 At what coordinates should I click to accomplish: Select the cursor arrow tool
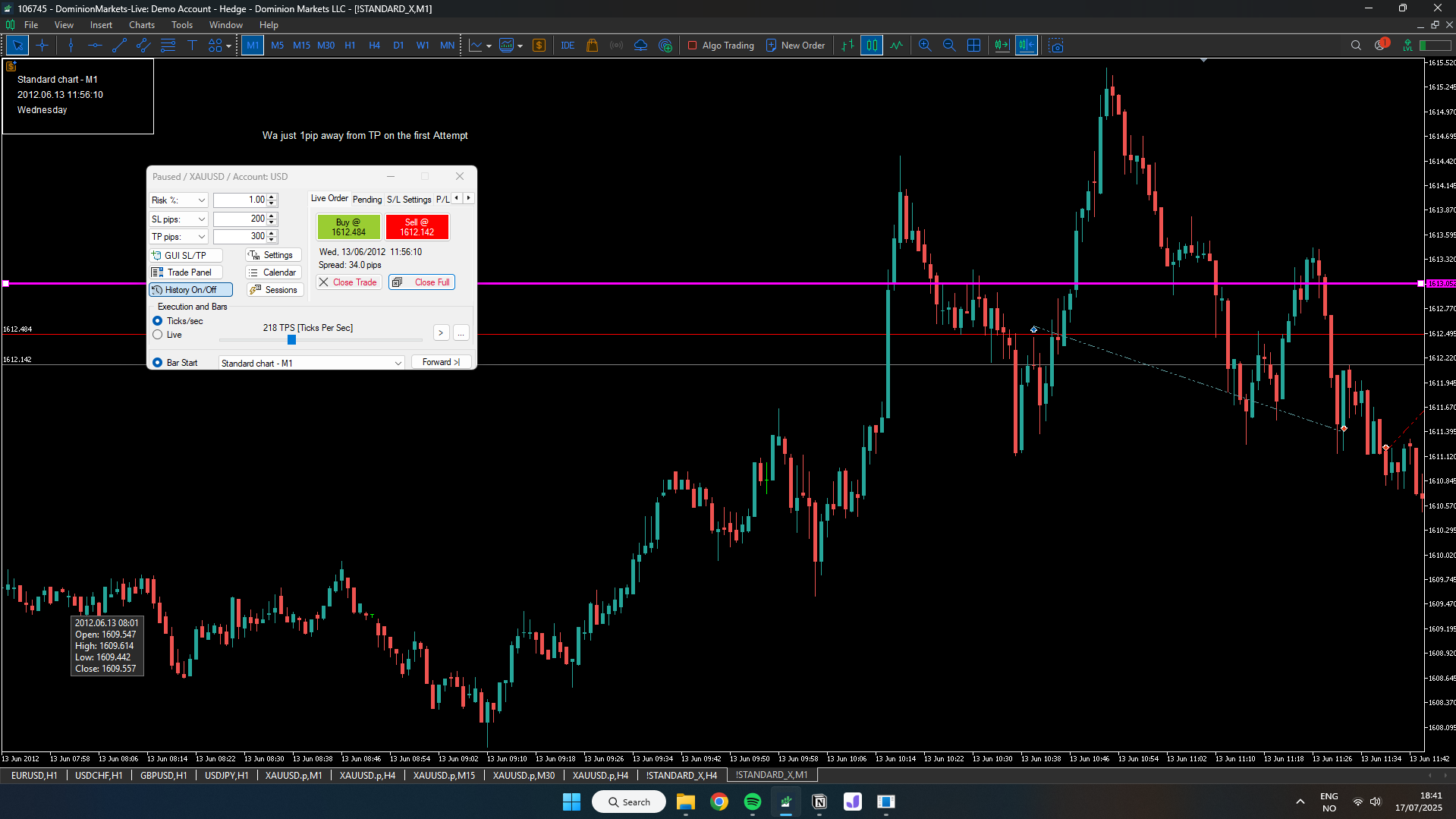17,46
